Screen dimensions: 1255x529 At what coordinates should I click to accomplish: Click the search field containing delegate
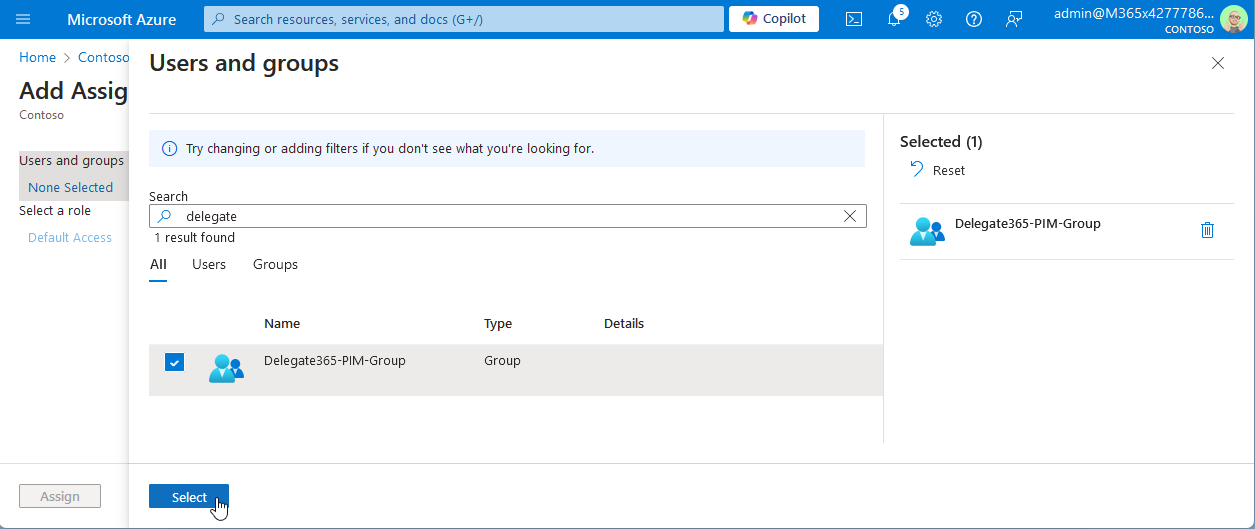point(500,216)
